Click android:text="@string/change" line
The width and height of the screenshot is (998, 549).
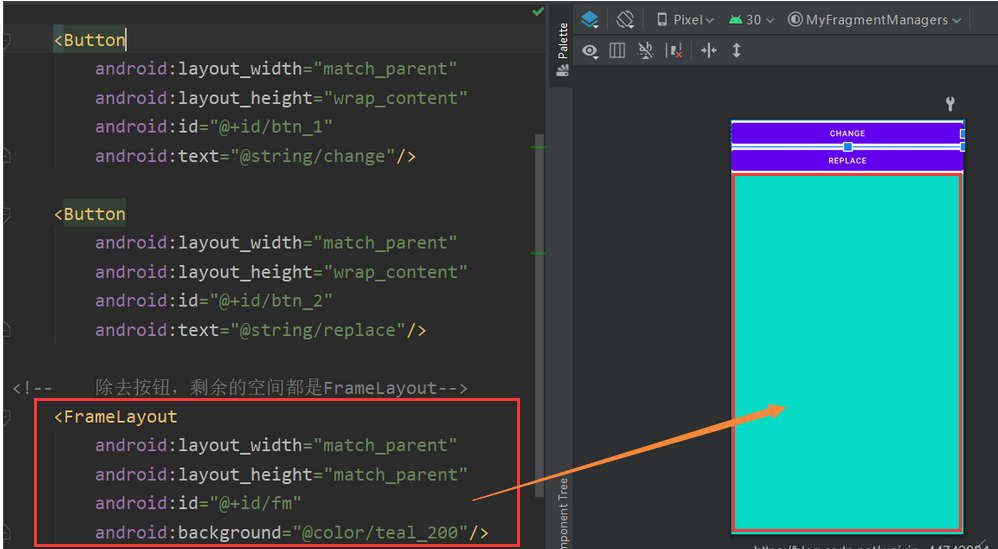tap(255, 156)
